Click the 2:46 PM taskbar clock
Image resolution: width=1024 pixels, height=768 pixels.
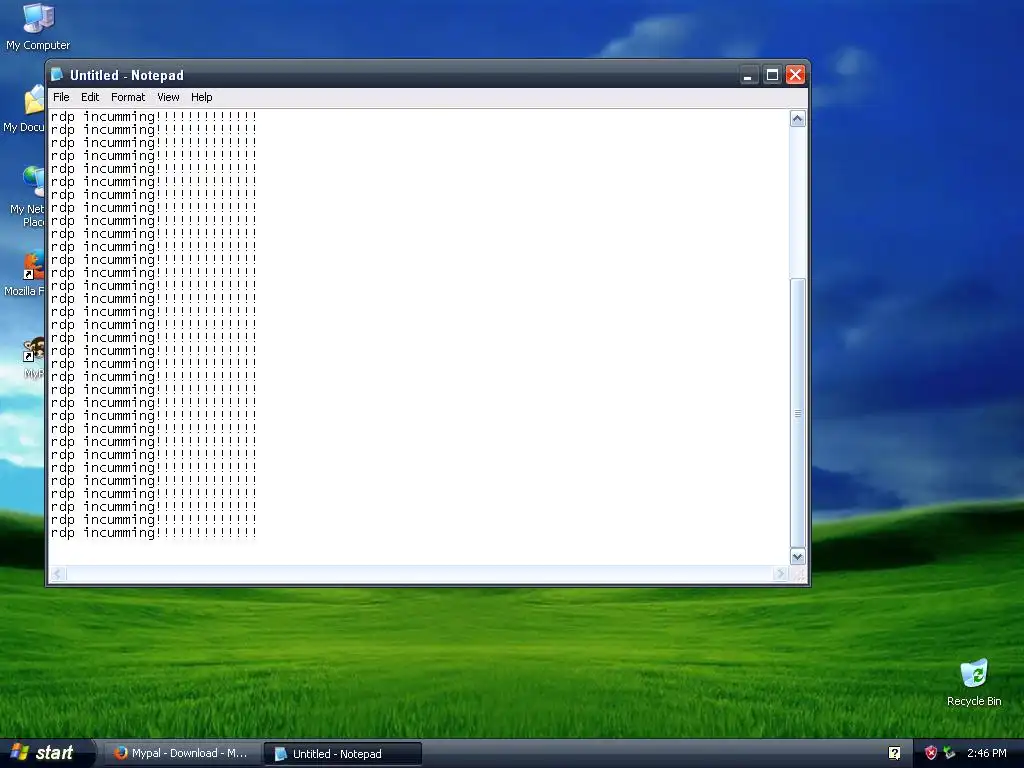pos(987,753)
